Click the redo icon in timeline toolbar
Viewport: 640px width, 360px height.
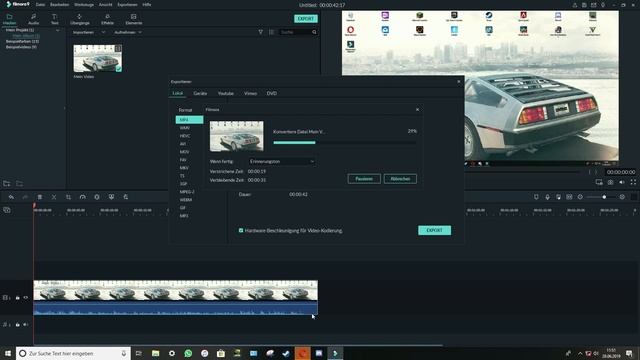[x=25, y=197]
